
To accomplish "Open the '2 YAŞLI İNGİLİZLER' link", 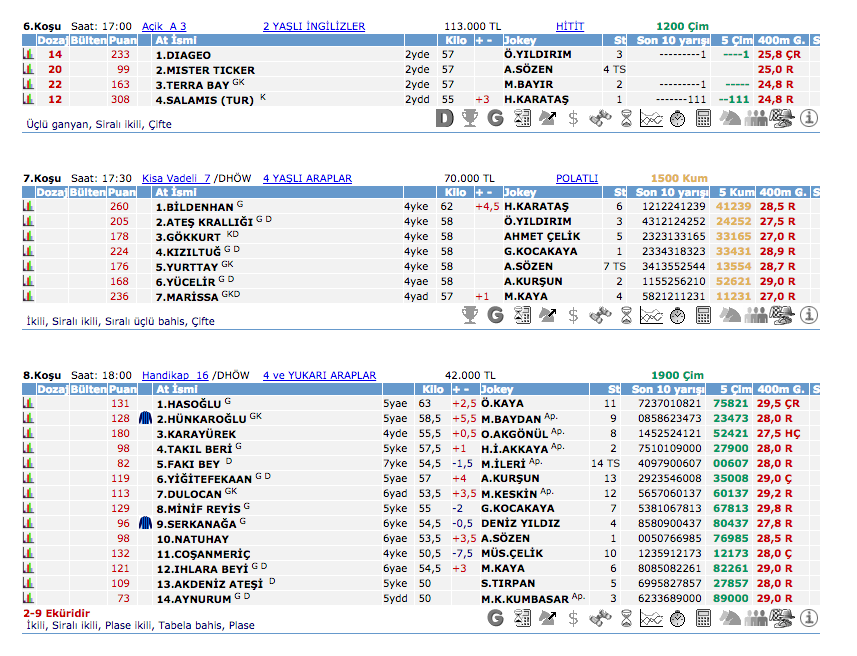I will (x=313, y=26).
